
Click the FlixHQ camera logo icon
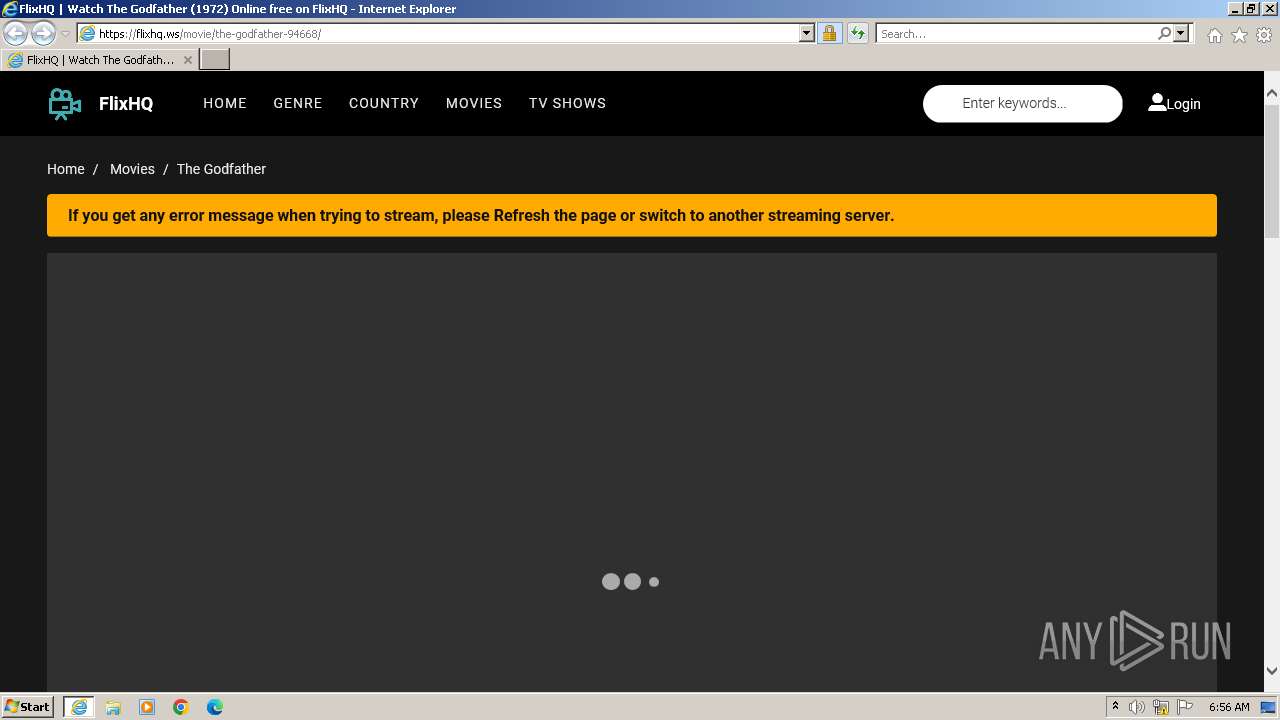click(65, 104)
